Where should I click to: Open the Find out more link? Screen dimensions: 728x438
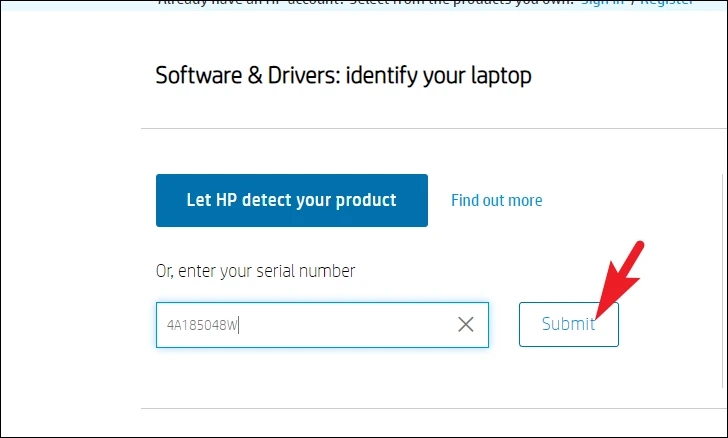pyautogui.click(x=497, y=200)
